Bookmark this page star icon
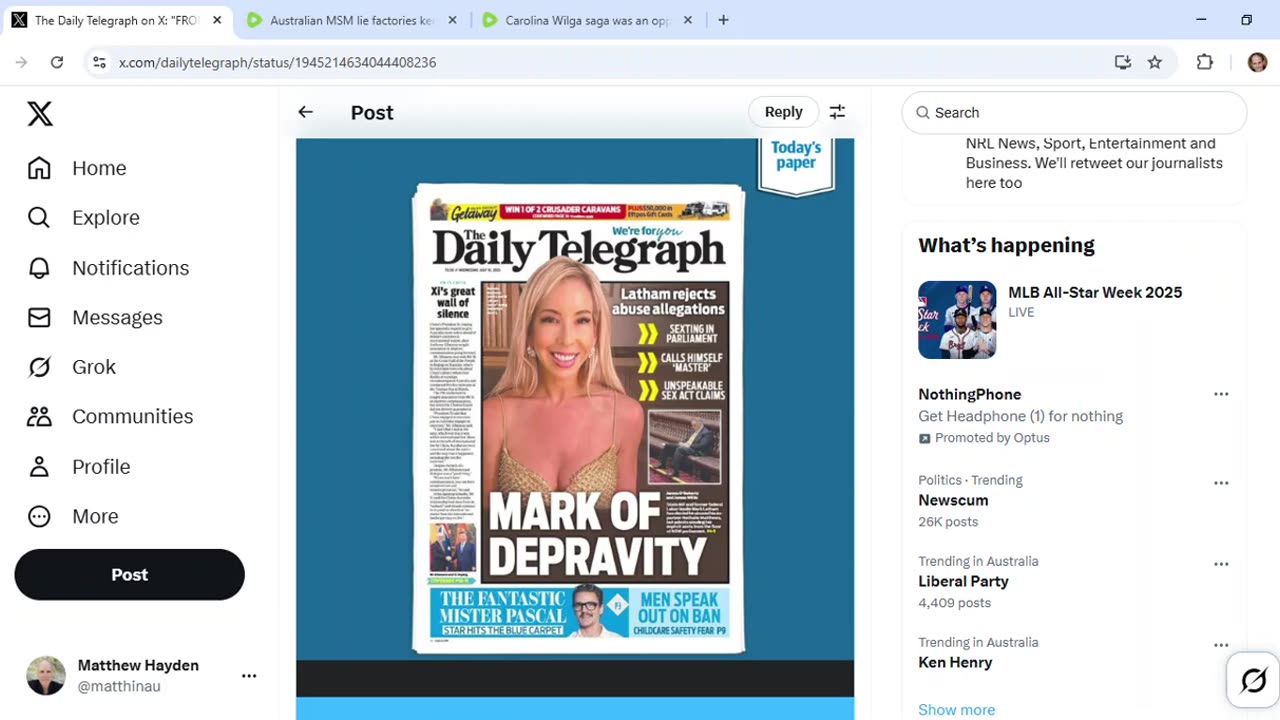1280x720 pixels. [1155, 62]
